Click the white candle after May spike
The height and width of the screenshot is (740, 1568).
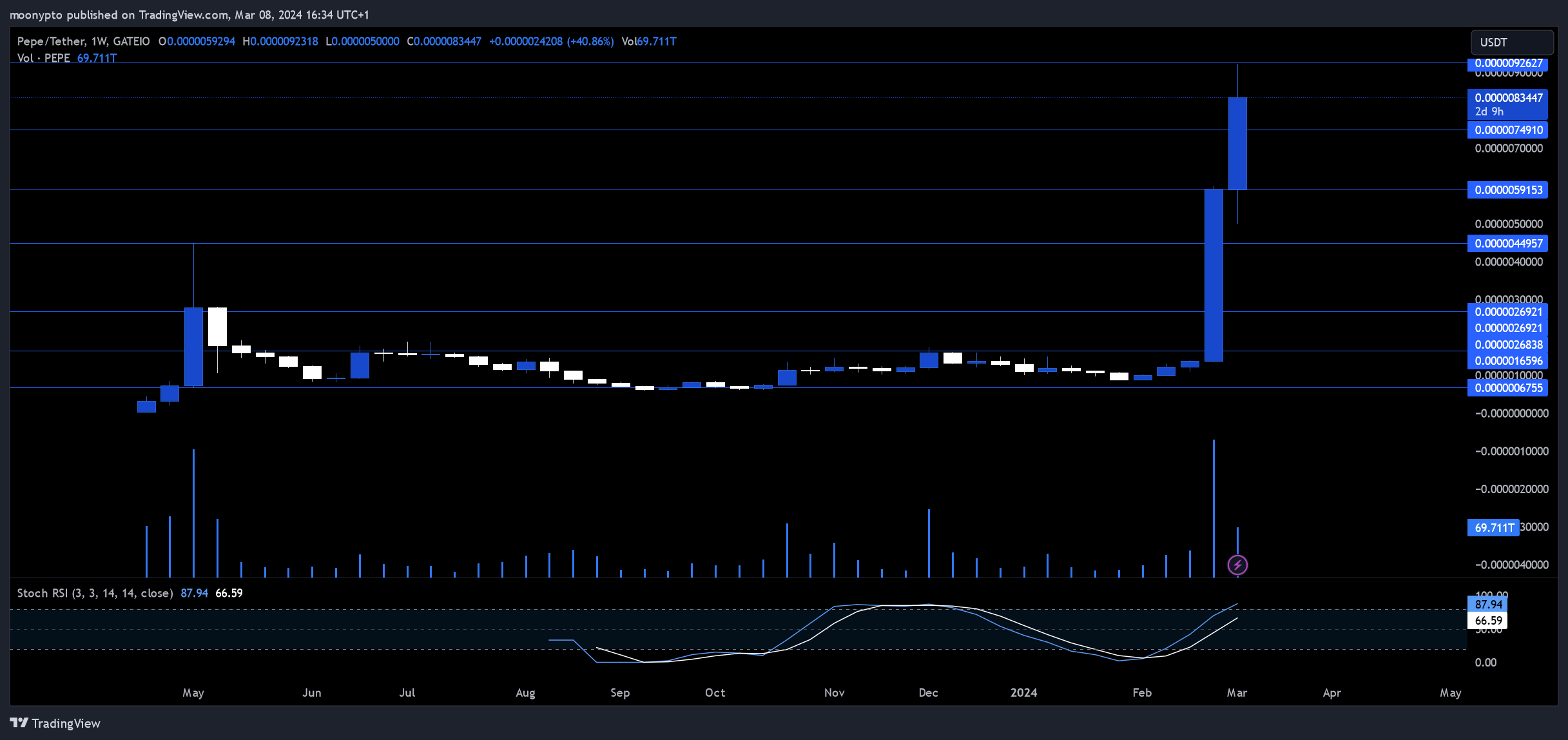click(217, 327)
